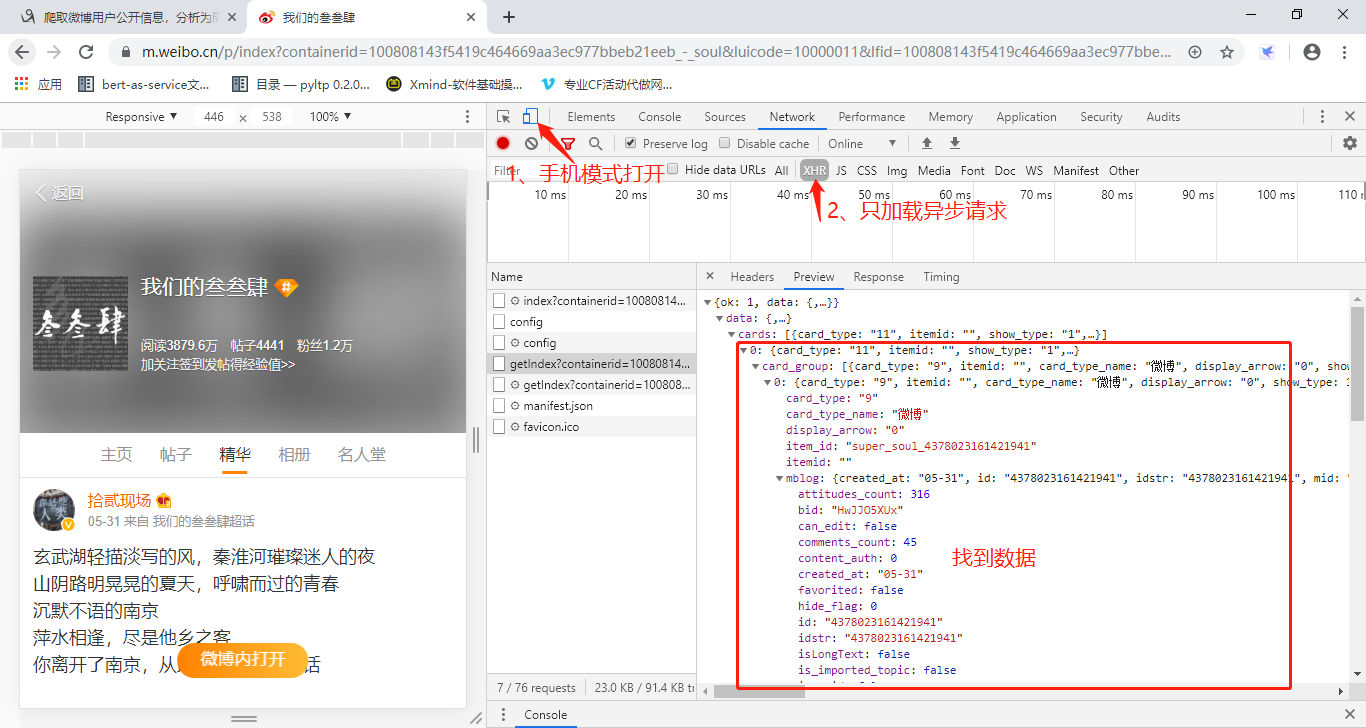Viewport: 1366px width, 728px height.
Task: Filter requests by XHR type
Action: tap(814, 171)
